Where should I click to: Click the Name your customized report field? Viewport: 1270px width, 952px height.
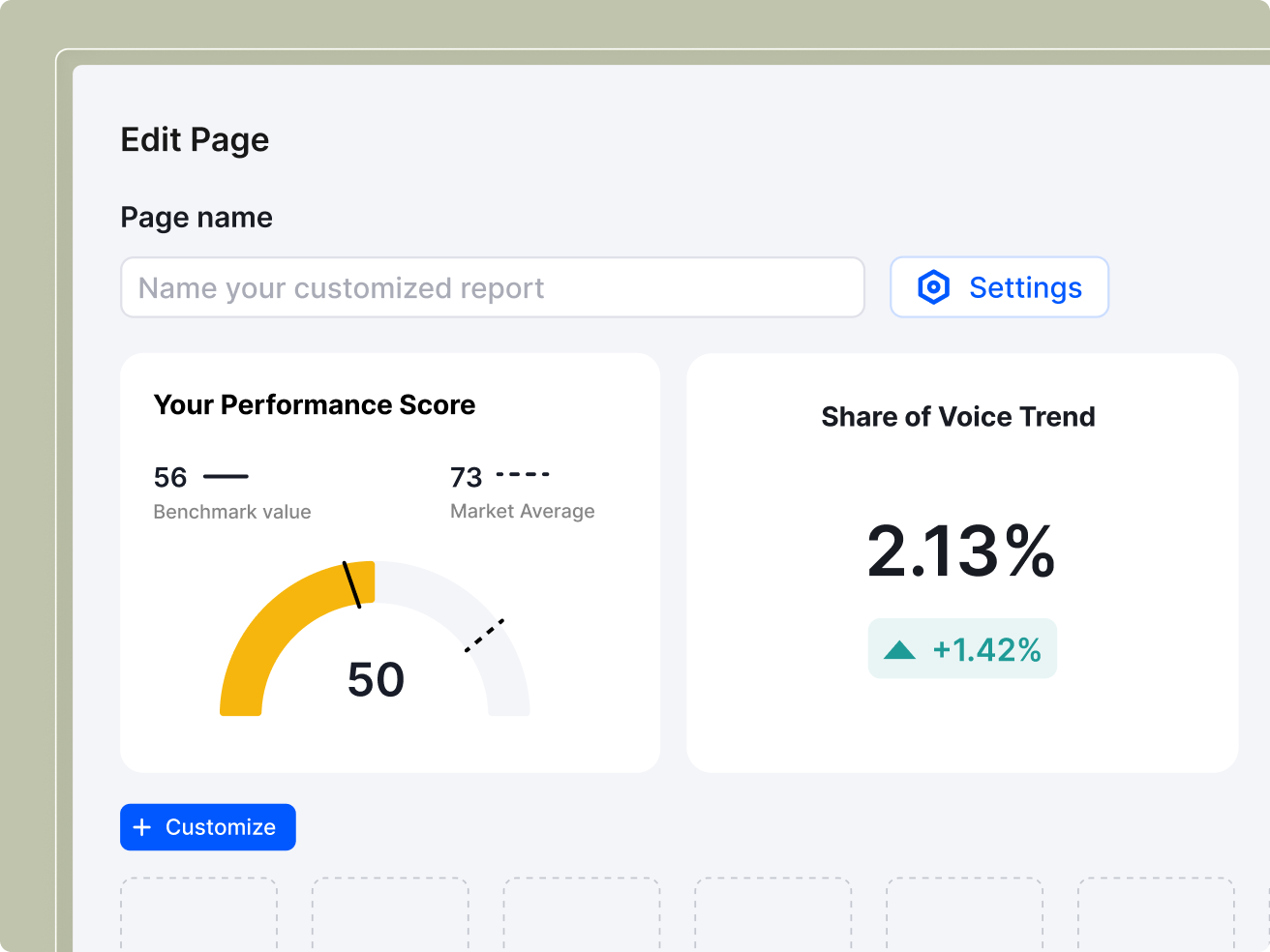[492, 287]
